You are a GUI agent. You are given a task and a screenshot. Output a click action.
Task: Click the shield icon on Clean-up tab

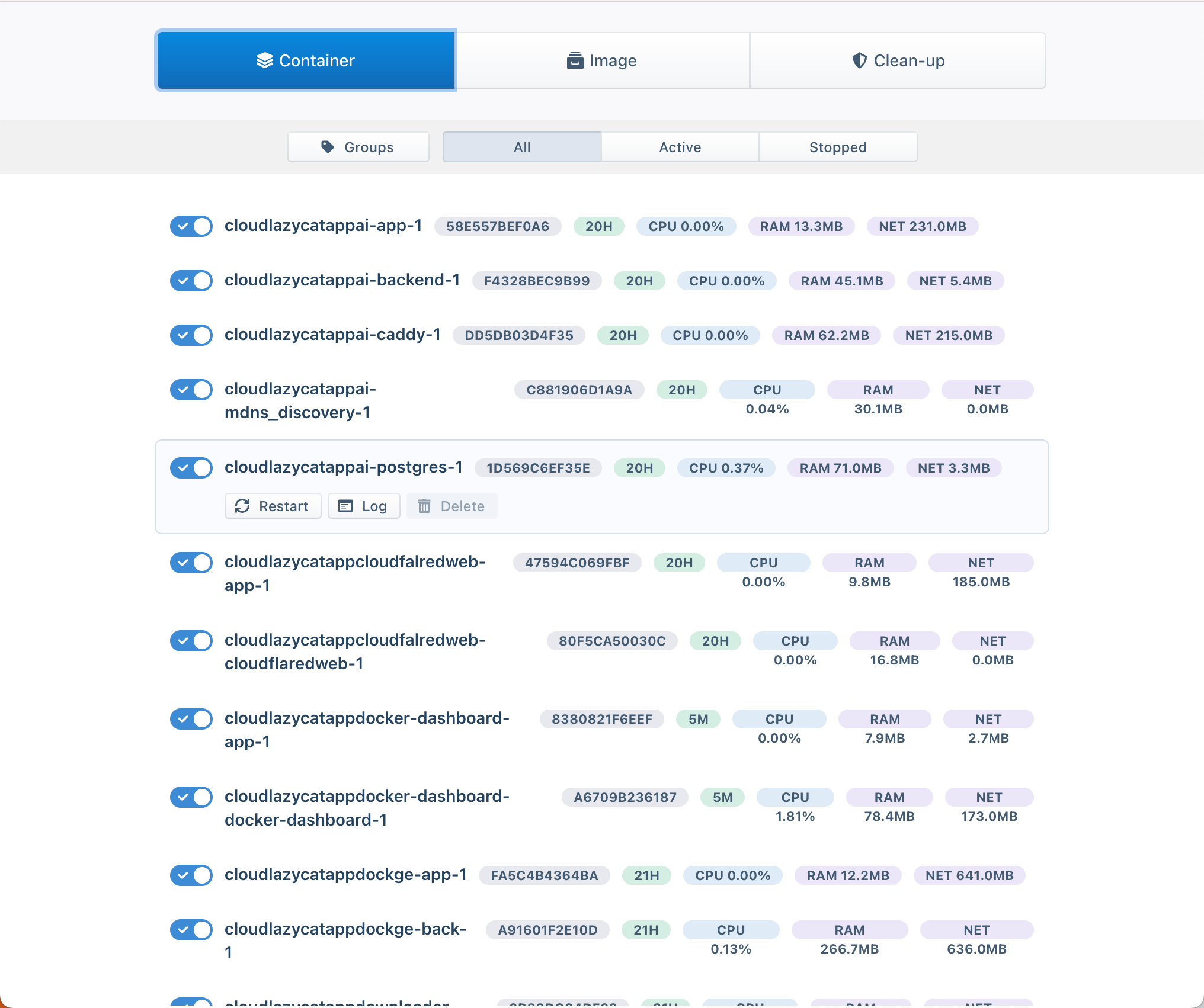click(x=859, y=60)
